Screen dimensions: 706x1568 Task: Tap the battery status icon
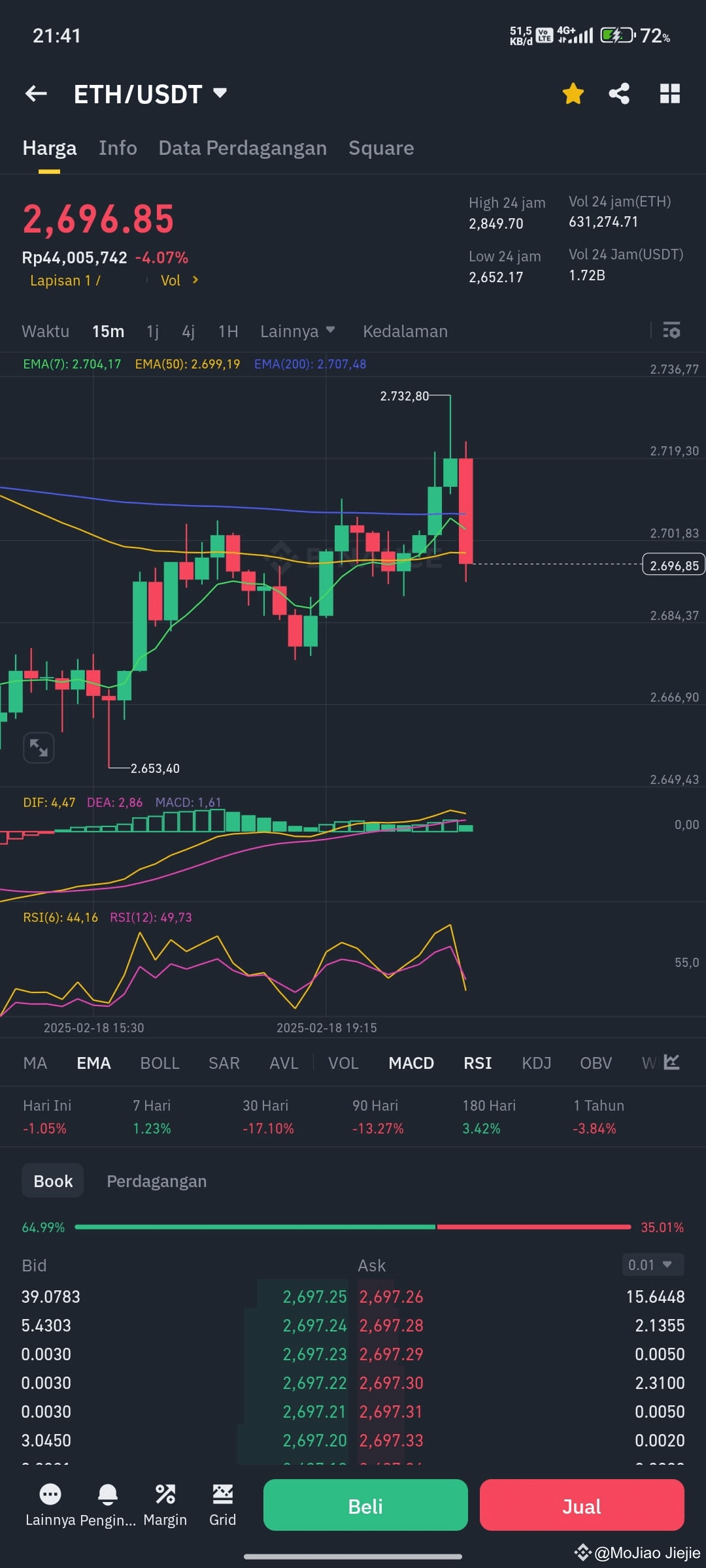pos(617,35)
